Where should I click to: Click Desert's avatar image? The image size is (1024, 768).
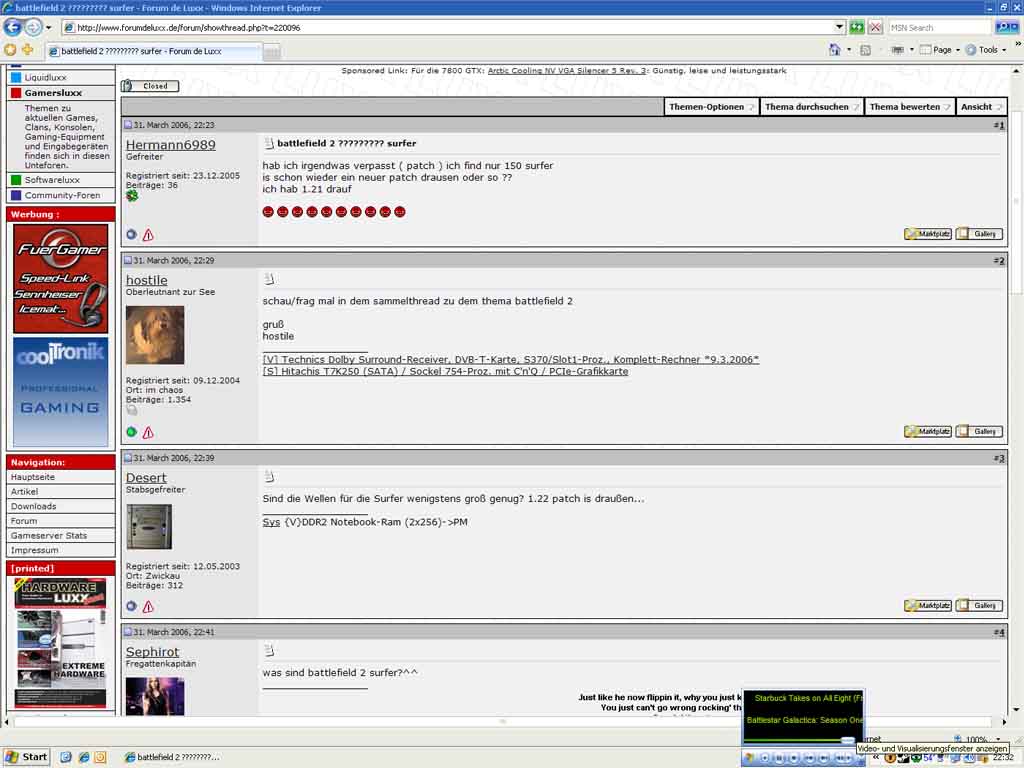(x=149, y=526)
